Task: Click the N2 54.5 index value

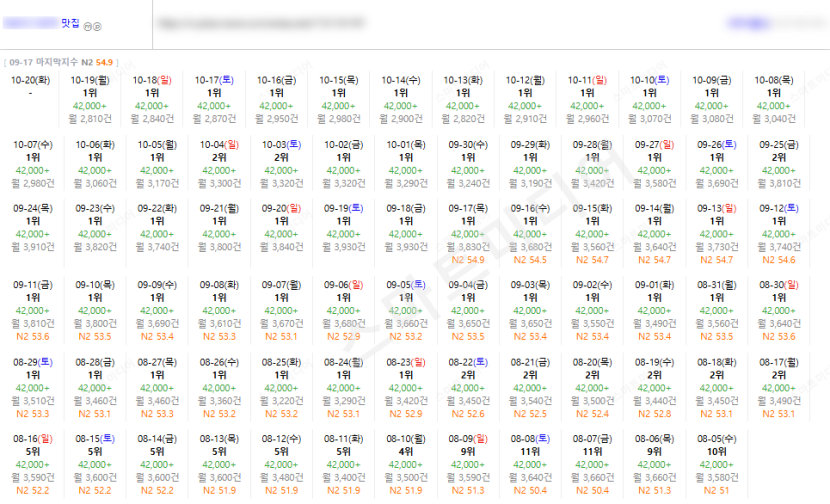Action: [530, 260]
